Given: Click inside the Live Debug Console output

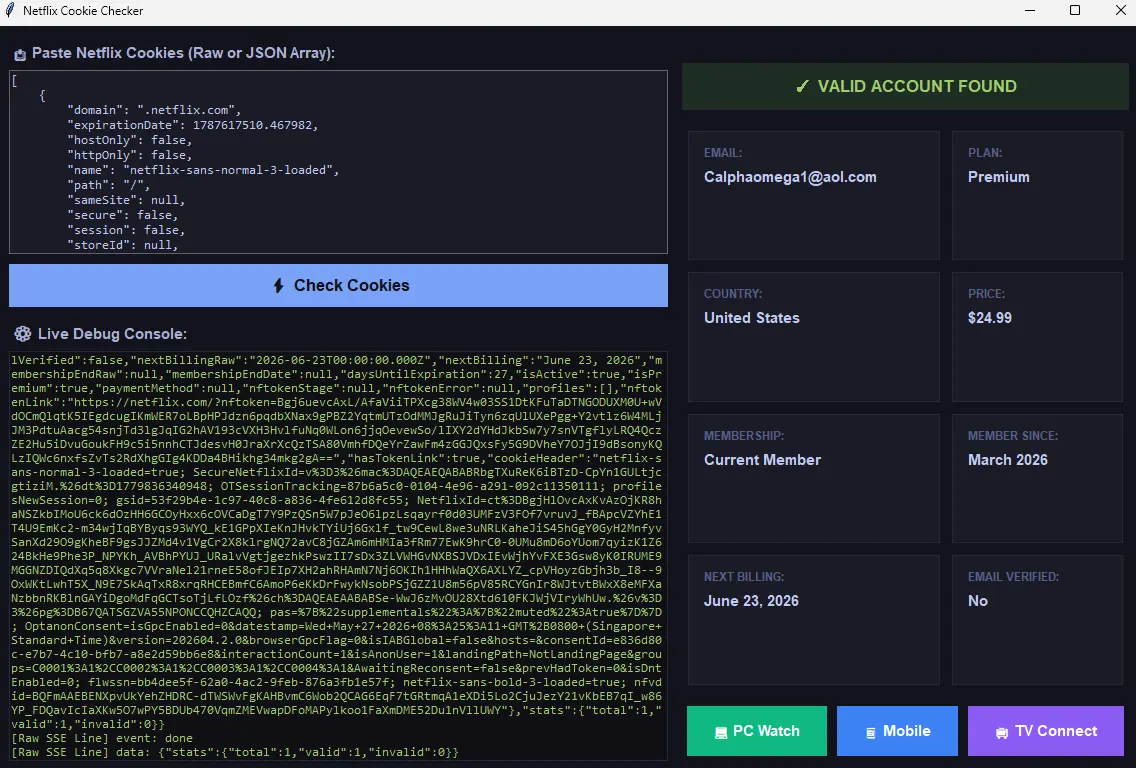Looking at the screenshot, I should tap(338, 556).
